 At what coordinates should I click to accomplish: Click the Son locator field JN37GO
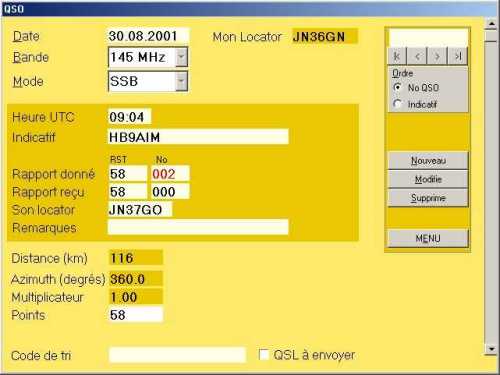140,210
